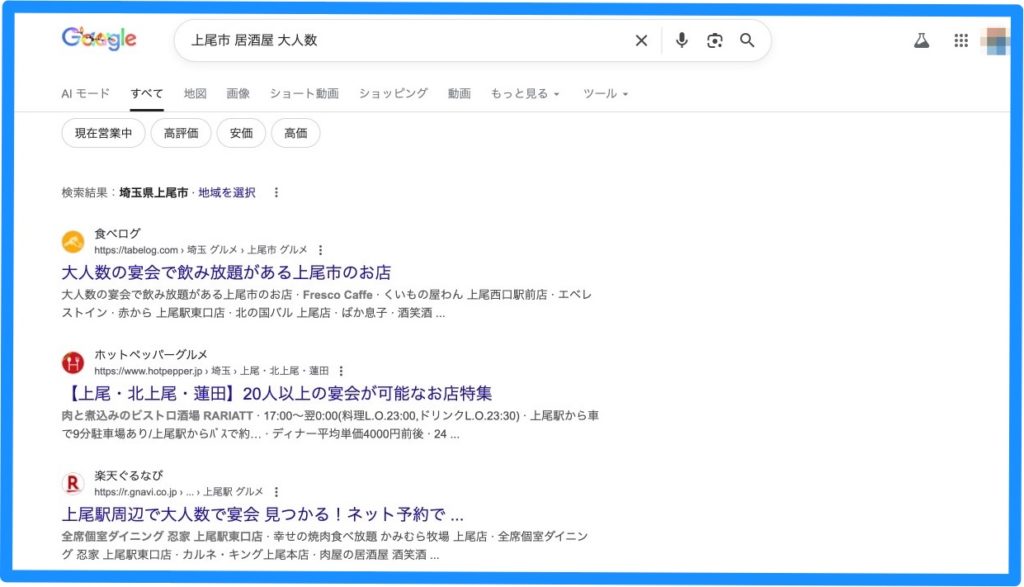Image resolution: width=1024 pixels, height=587 pixels.
Task: Toggle the 高評価 filter chip
Action: pyautogui.click(x=181, y=133)
